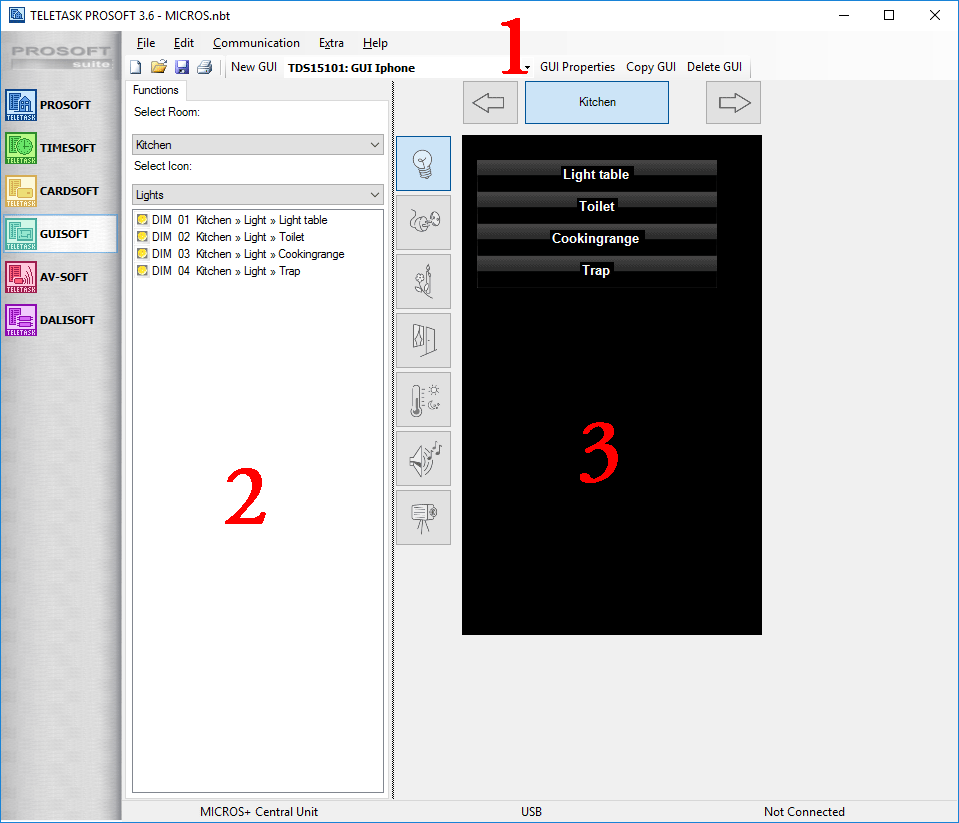Open the Extra menu
The width and height of the screenshot is (959, 823).
point(331,43)
